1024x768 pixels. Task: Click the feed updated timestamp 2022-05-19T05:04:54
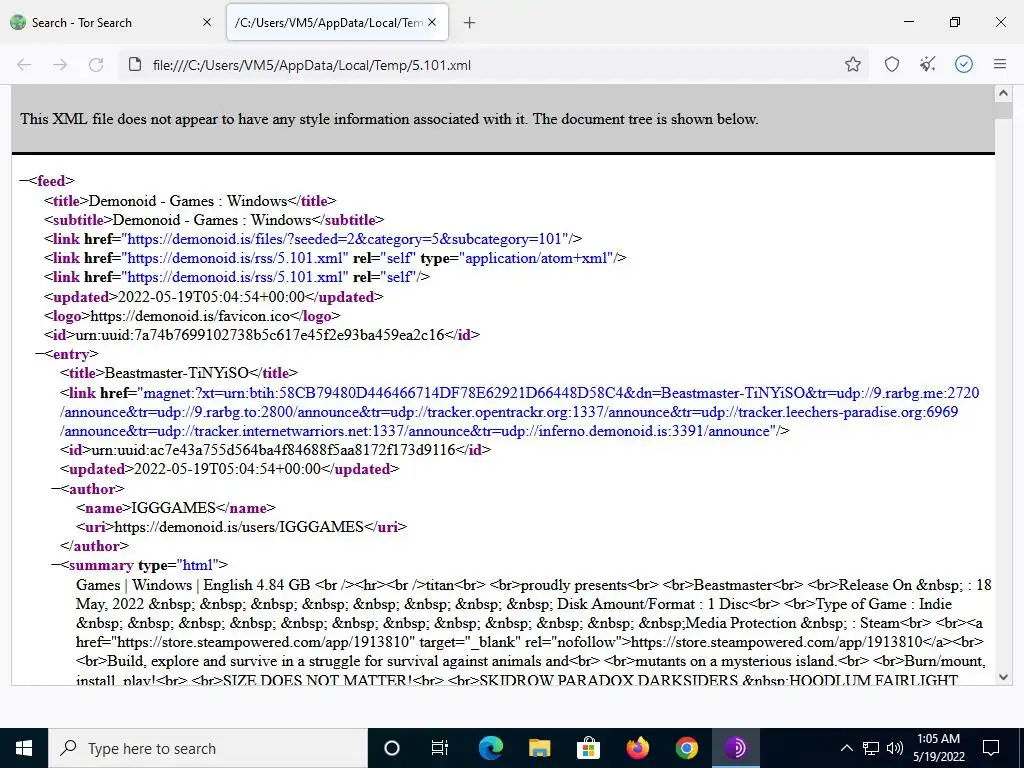(x=211, y=297)
